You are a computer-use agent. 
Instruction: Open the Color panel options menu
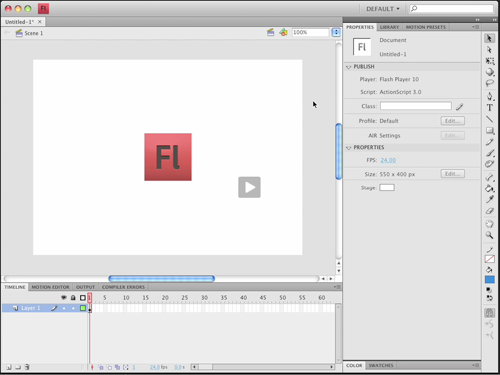click(476, 365)
